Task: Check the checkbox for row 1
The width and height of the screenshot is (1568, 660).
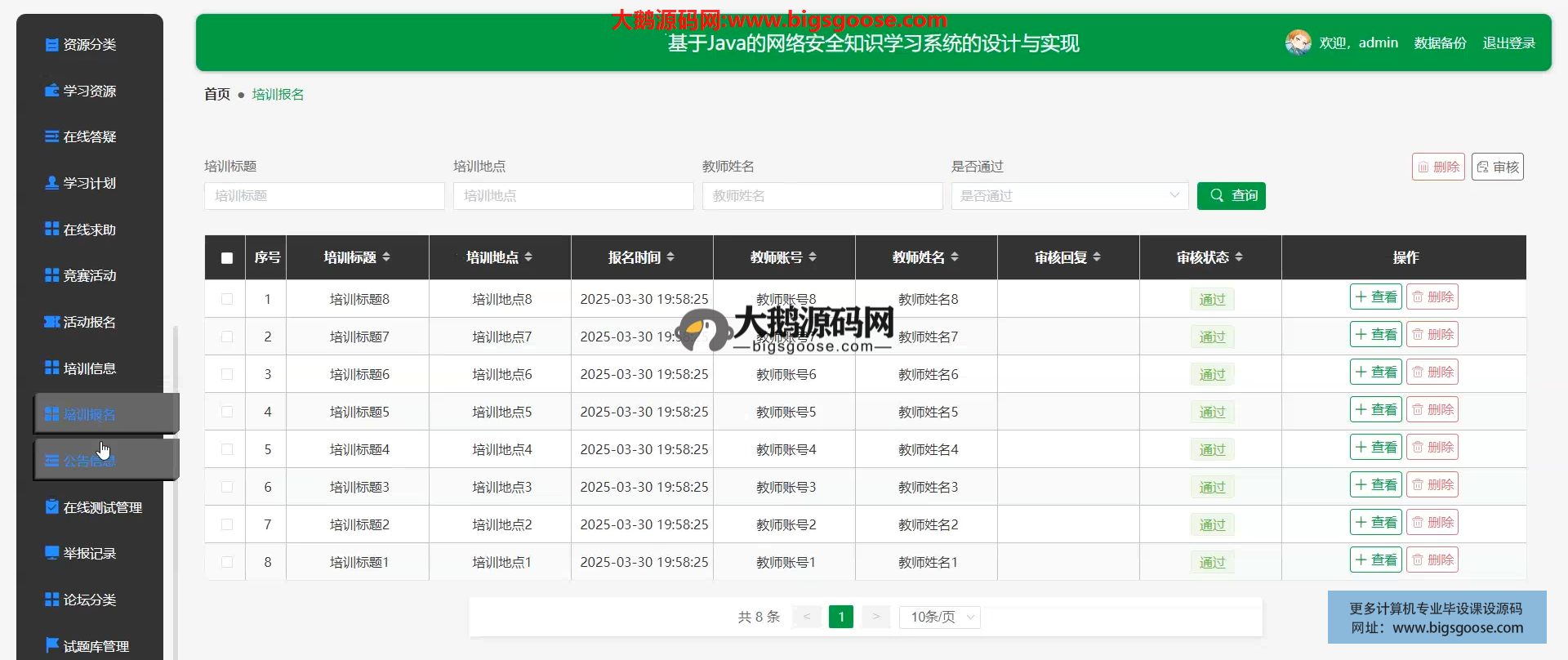Action: pos(227,299)
